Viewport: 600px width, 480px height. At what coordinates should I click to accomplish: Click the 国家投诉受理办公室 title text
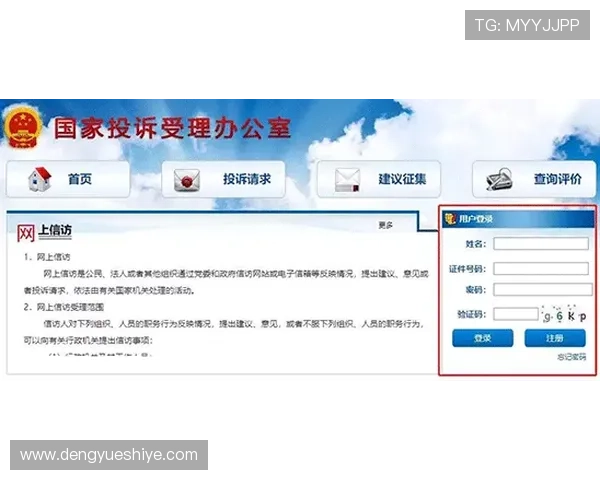coord(172,128)
